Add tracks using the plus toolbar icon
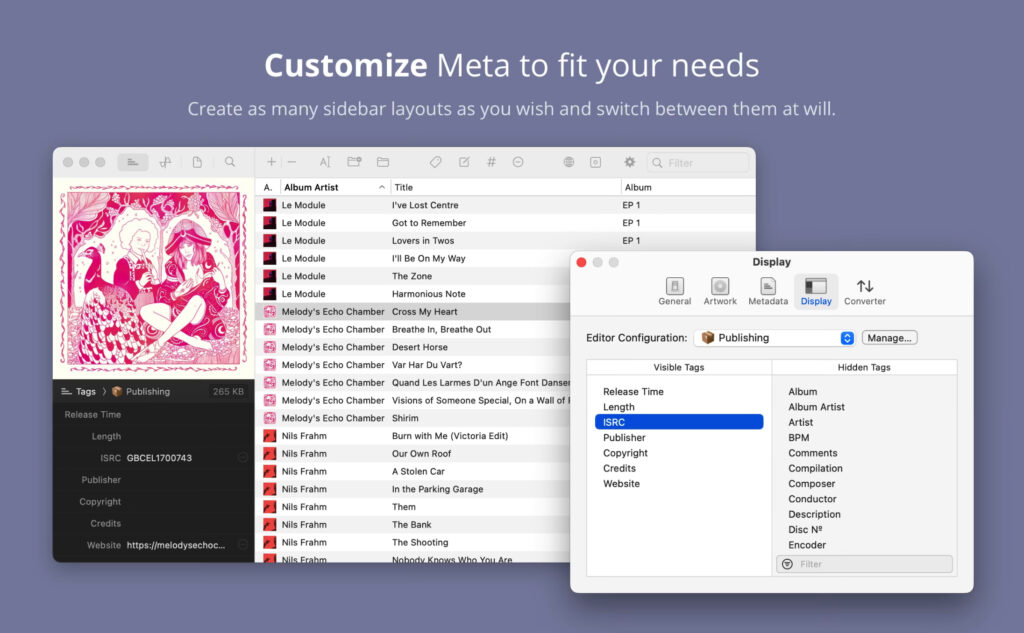This screenshot has width=1024, height=633. pyautogui.click(x=270, y=161)
